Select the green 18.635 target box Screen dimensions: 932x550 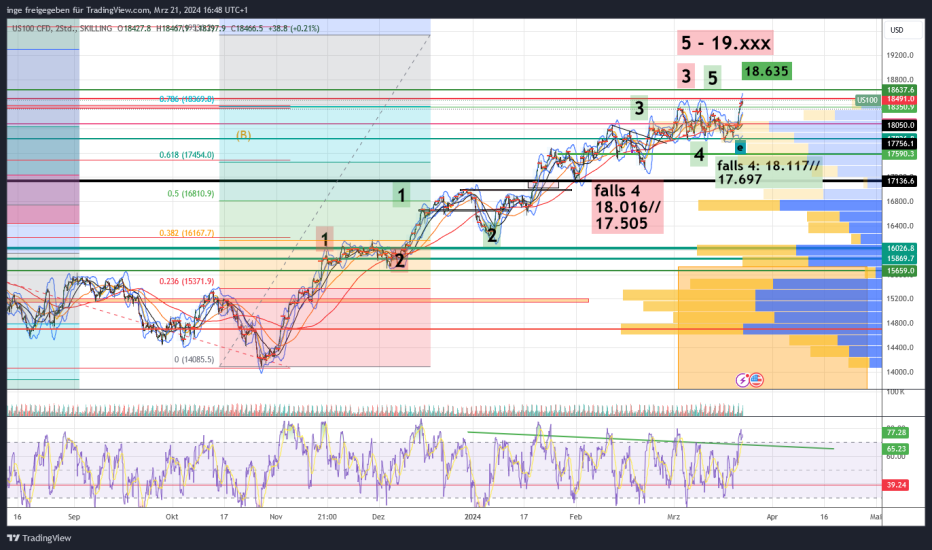(x=767, y=71)
